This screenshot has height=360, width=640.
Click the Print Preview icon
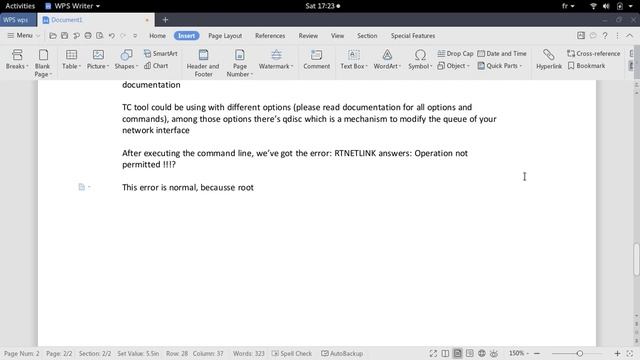100,36
